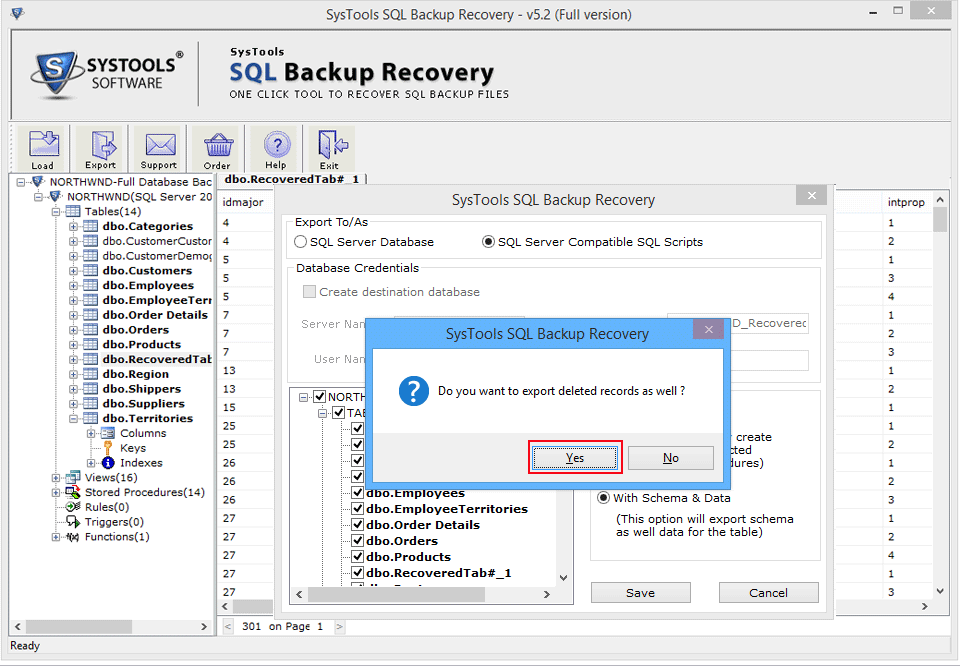Click the Views(16) node icon
The width and height of the screenshot is (960, 666).
pos(73,477)
